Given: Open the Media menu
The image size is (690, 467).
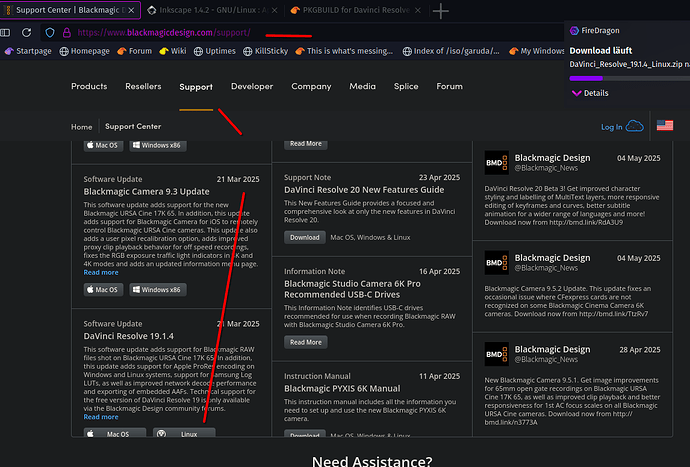Looking at the screenshot, I should pyautogui.click(x=363, y=86).
